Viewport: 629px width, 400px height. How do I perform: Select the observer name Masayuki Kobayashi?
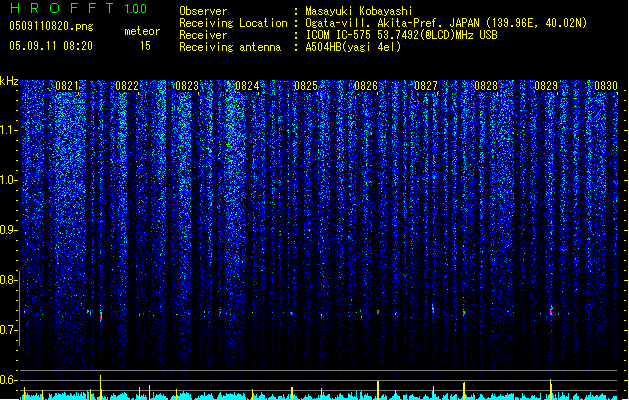(x=359, y=11)
